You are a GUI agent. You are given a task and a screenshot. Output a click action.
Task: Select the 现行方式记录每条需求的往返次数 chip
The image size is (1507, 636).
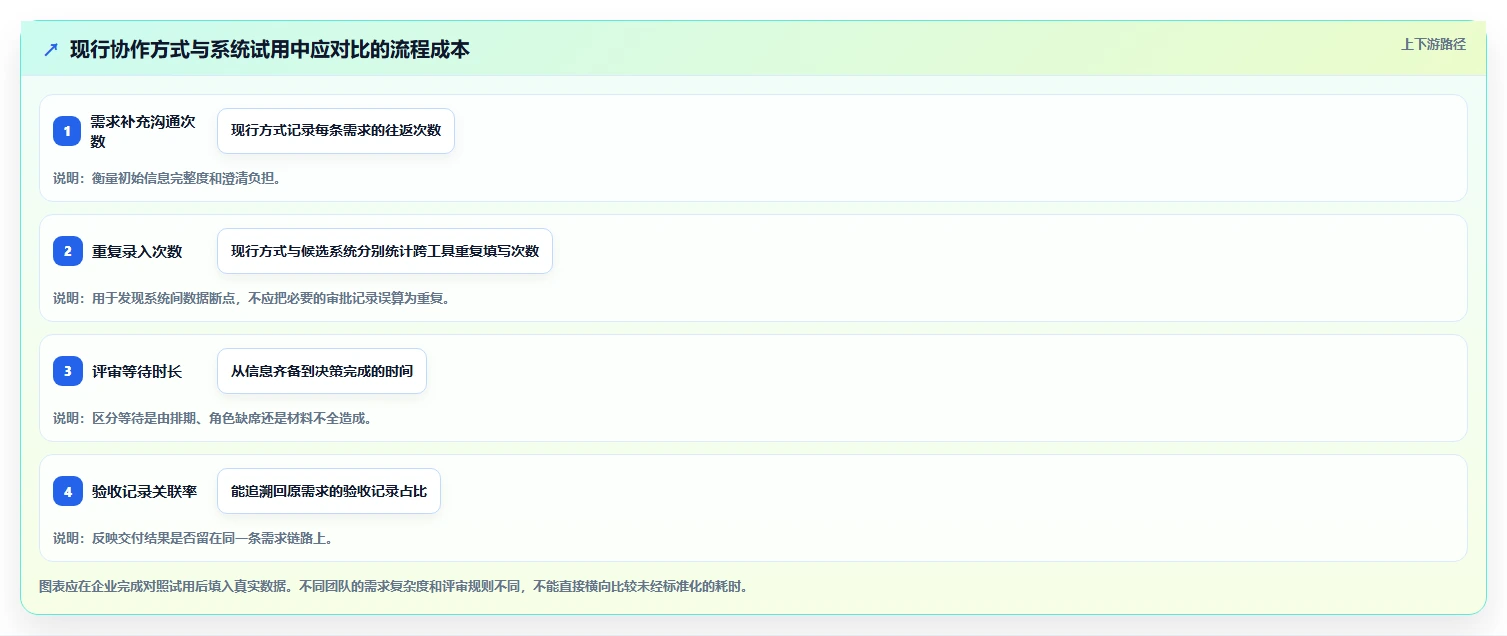point(336,131)
